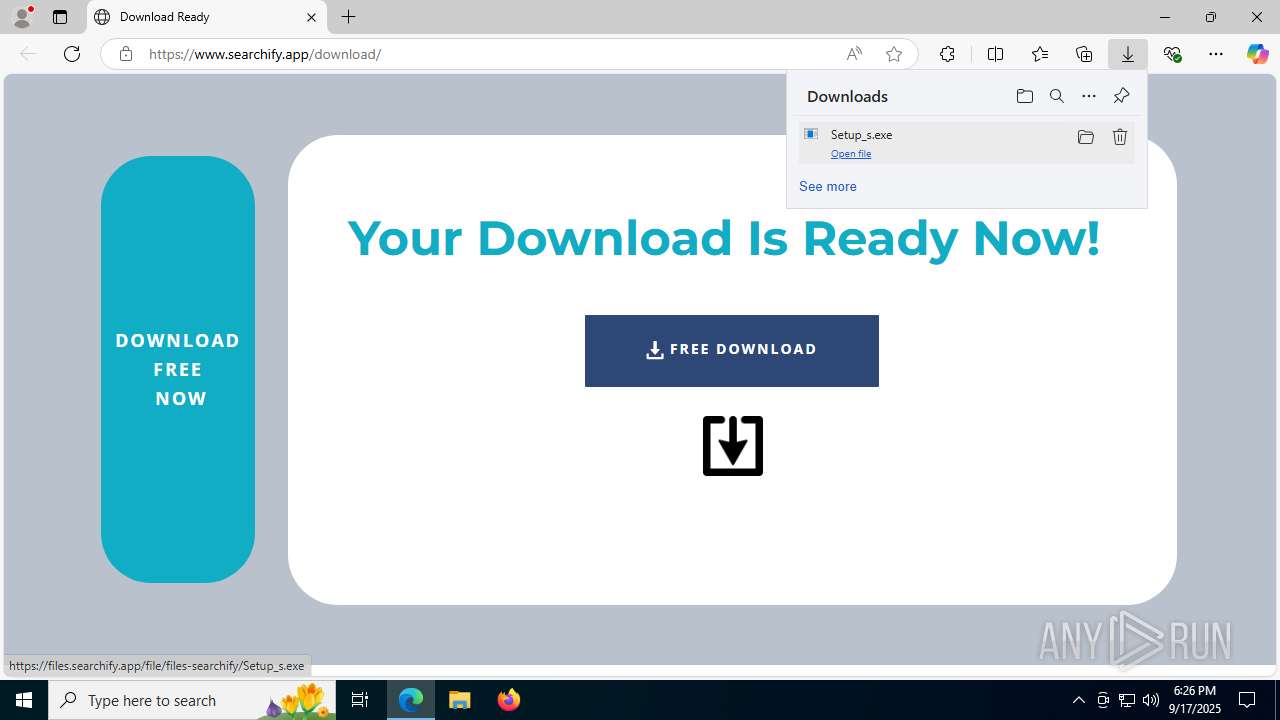The width and height of the screenshot is (1280, 720).
Task: Toggle Split screen view
Action: pos(995,54)
